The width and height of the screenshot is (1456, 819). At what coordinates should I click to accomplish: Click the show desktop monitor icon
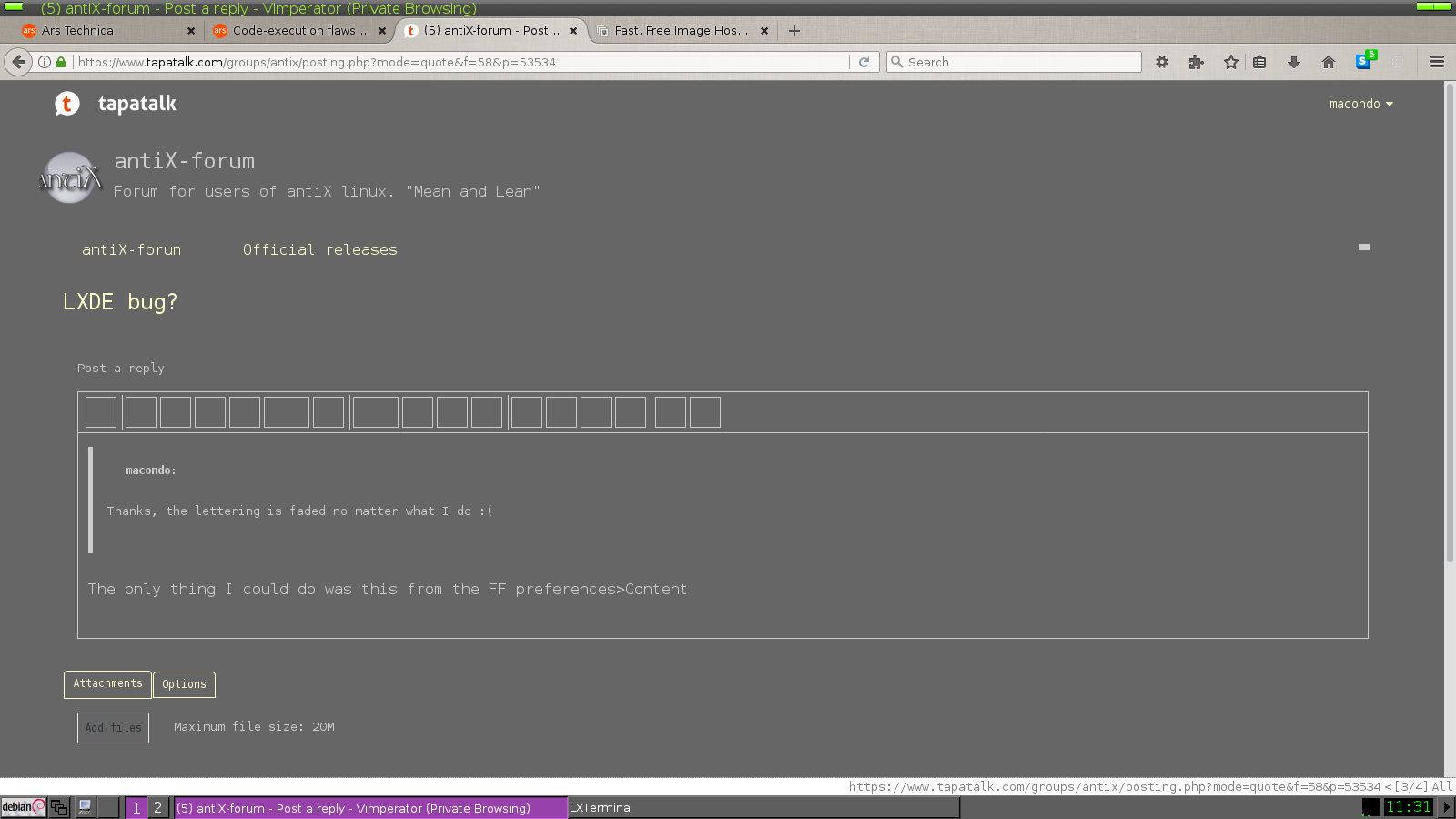click(x=86, y=807)
